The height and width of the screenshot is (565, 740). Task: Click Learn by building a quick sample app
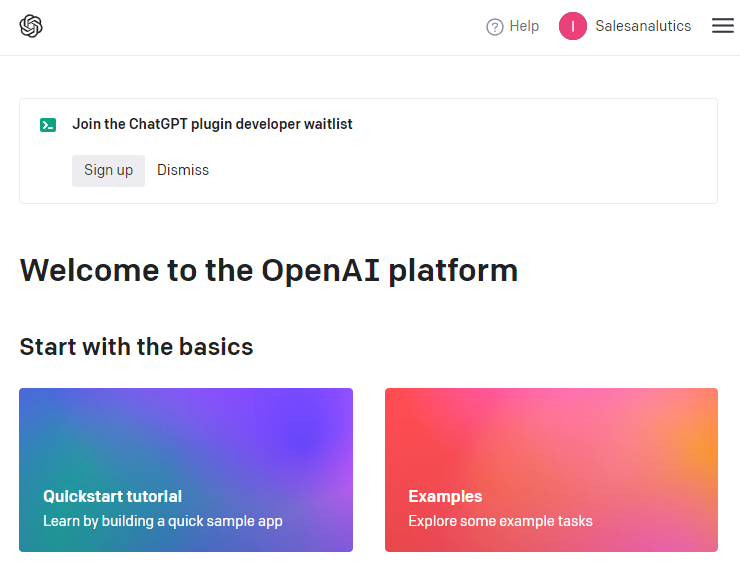(x=163, y=521)
